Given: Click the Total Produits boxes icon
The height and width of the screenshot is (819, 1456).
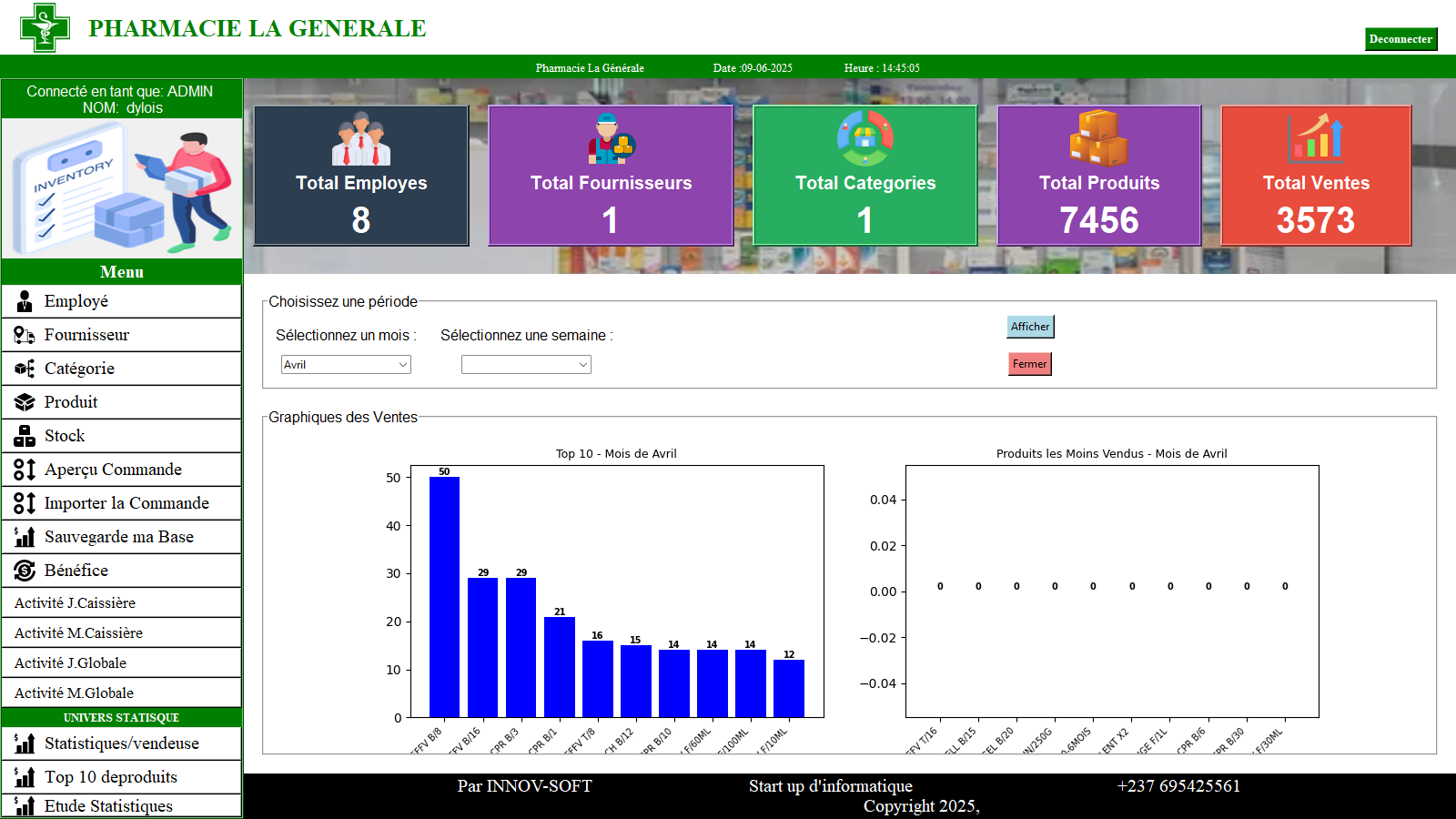Looking at the screenshot, I should tap(1098, 138).
